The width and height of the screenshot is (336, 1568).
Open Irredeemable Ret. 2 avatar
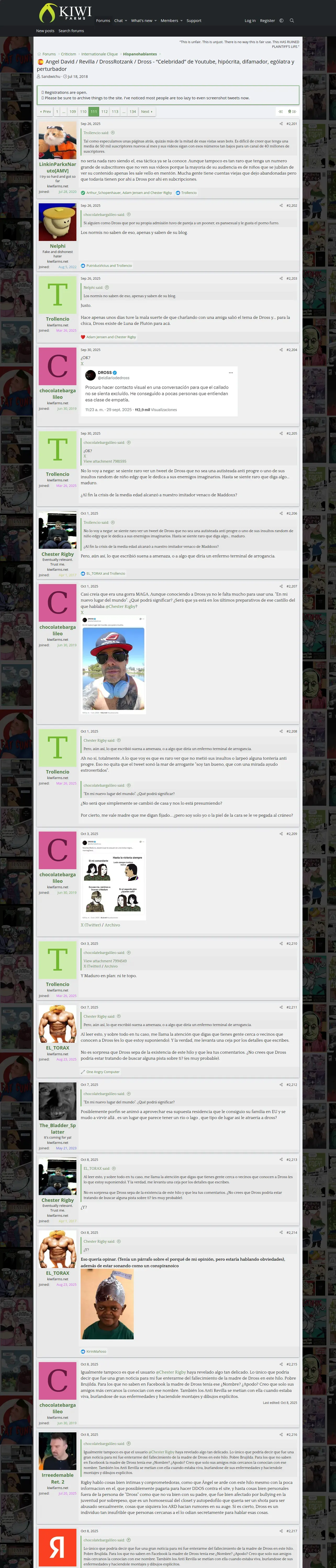coord(57,1451)
